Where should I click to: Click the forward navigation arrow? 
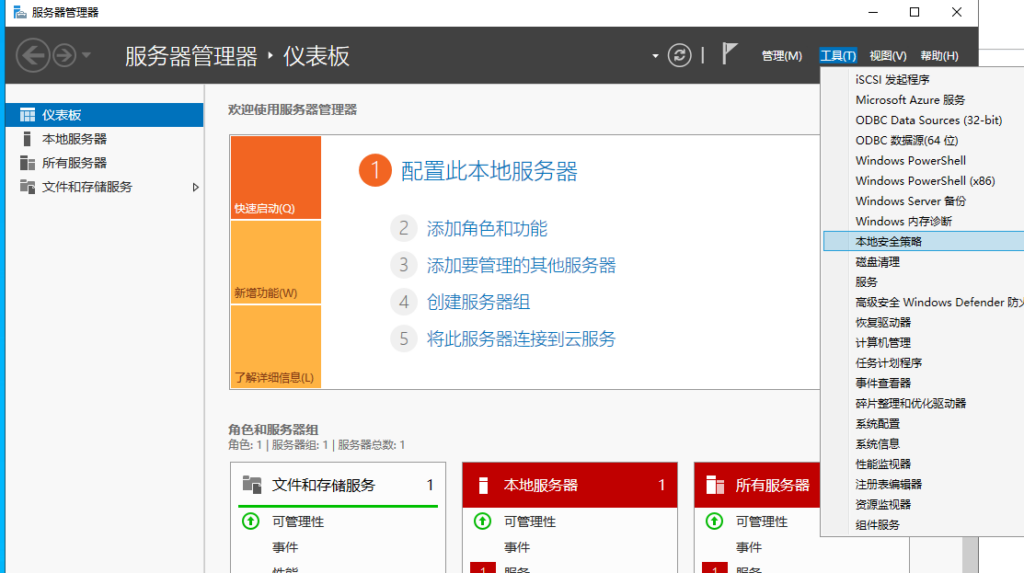point(64,55)
